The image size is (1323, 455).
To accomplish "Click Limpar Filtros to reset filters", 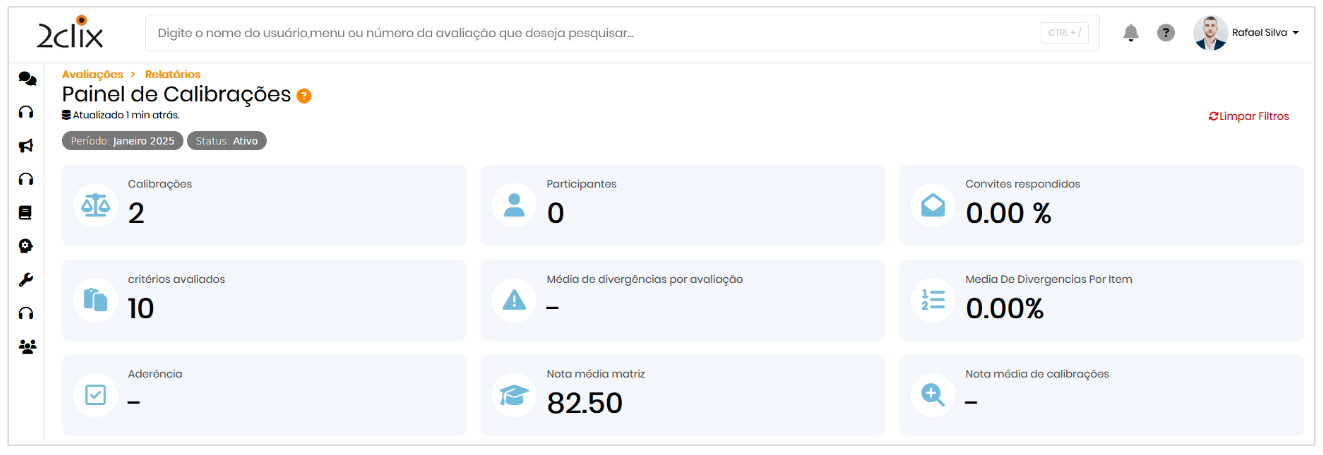I will [1249, 116].
